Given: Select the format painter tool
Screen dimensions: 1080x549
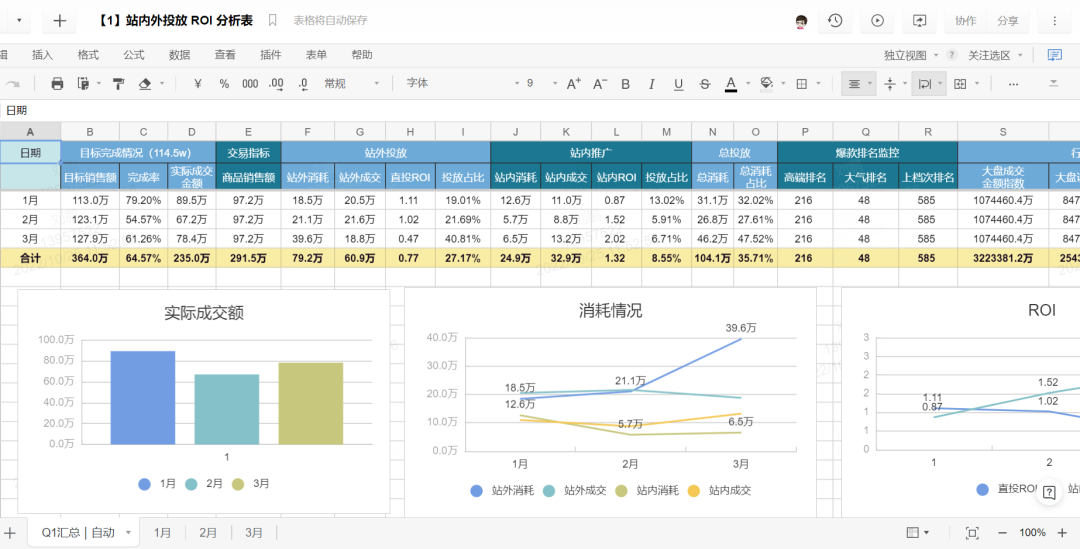Looking at the screenshot, I should (118, 83).
